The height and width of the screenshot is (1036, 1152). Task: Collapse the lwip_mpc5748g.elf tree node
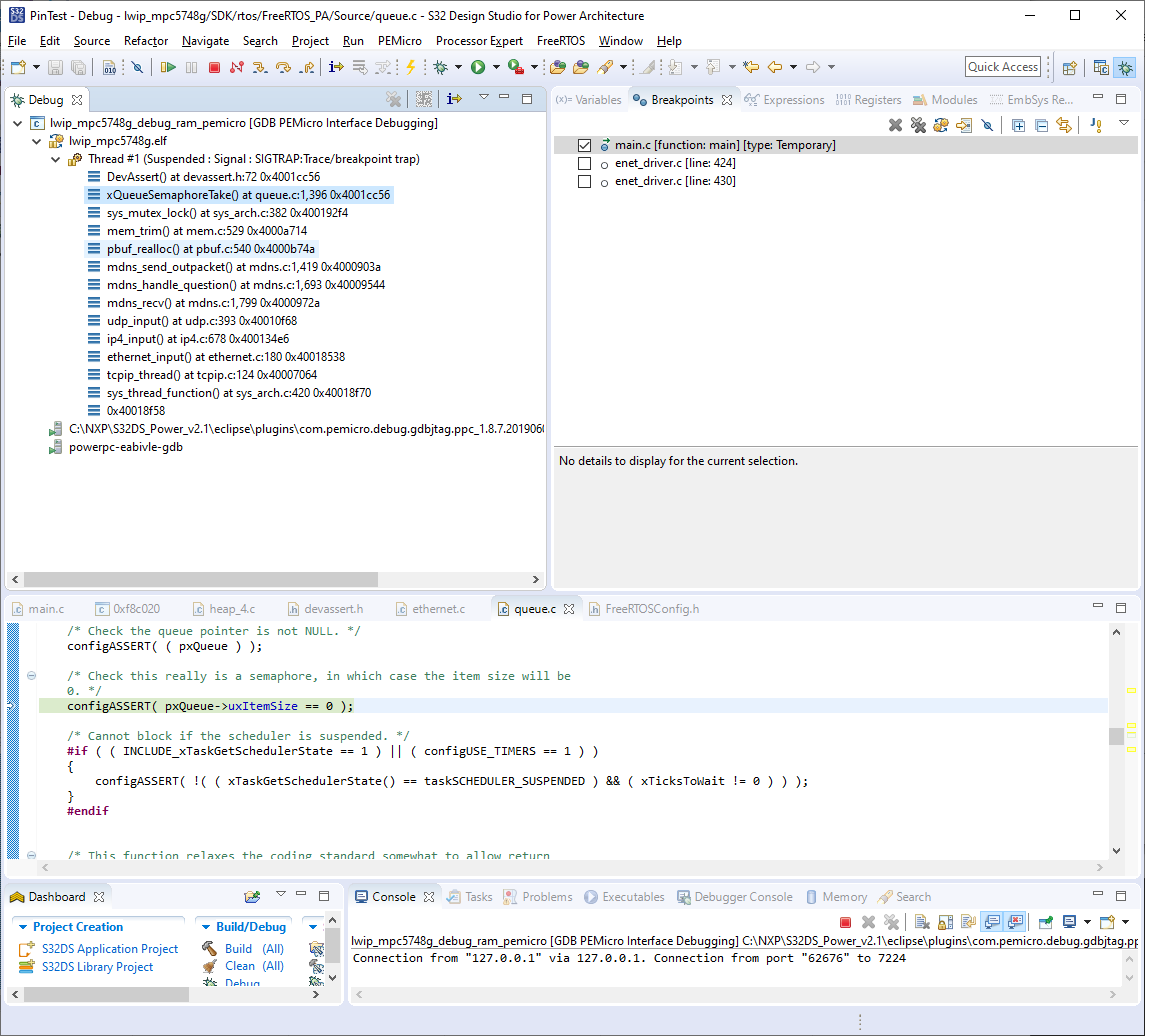(38, 141)
